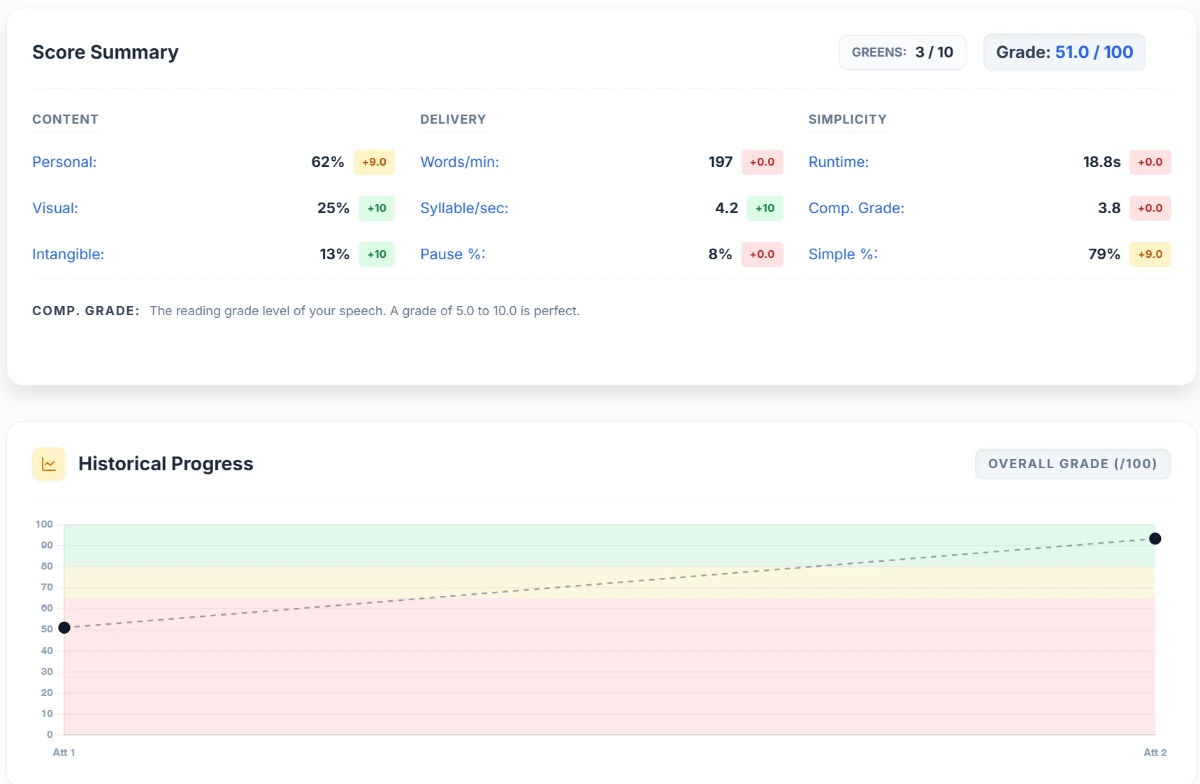Click the CONTENT column heading
The height and width of the screenshot is (784, 1200).
[x=65, y=119]
